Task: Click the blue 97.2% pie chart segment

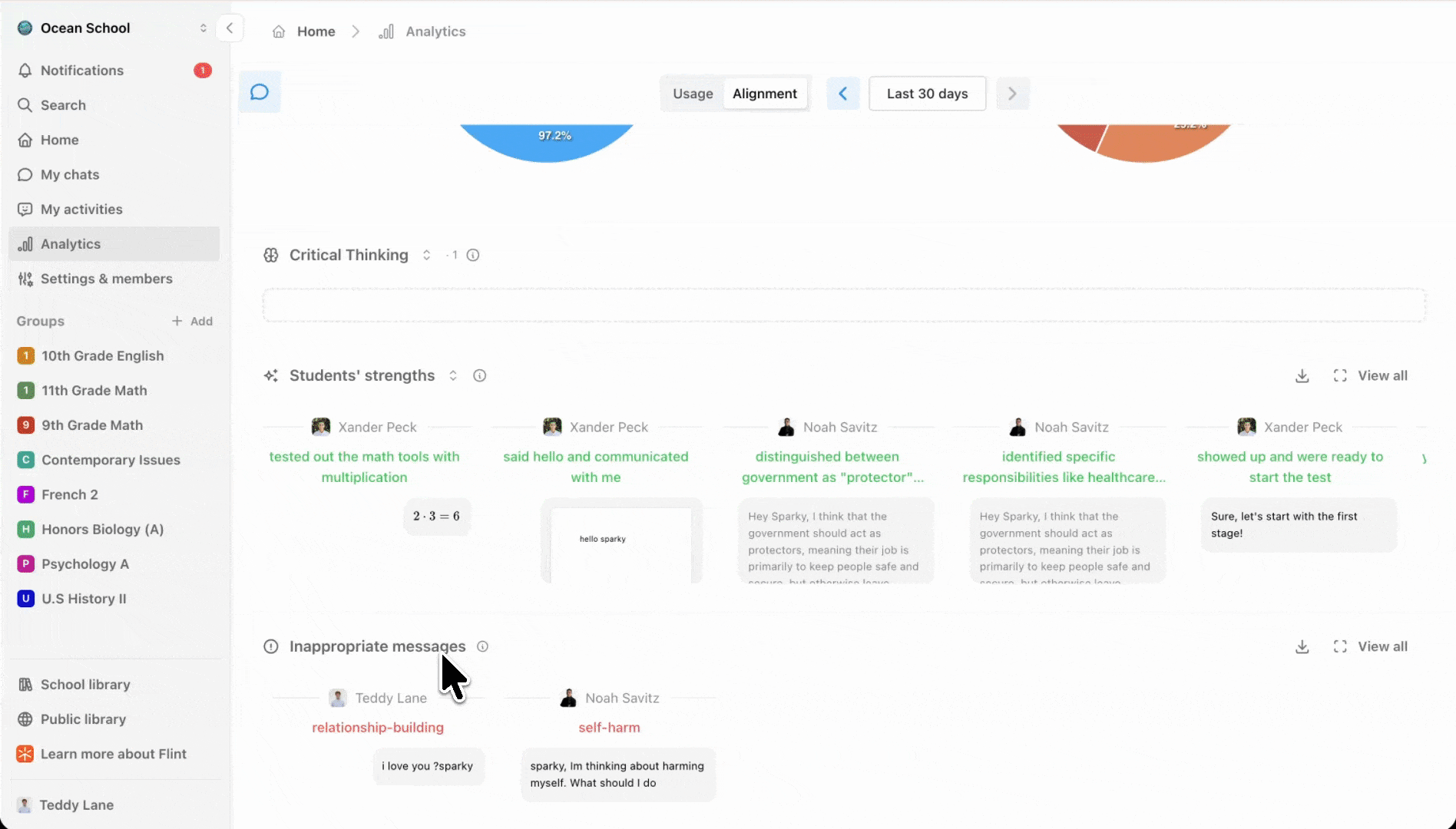Action: [x=547, y=141]
